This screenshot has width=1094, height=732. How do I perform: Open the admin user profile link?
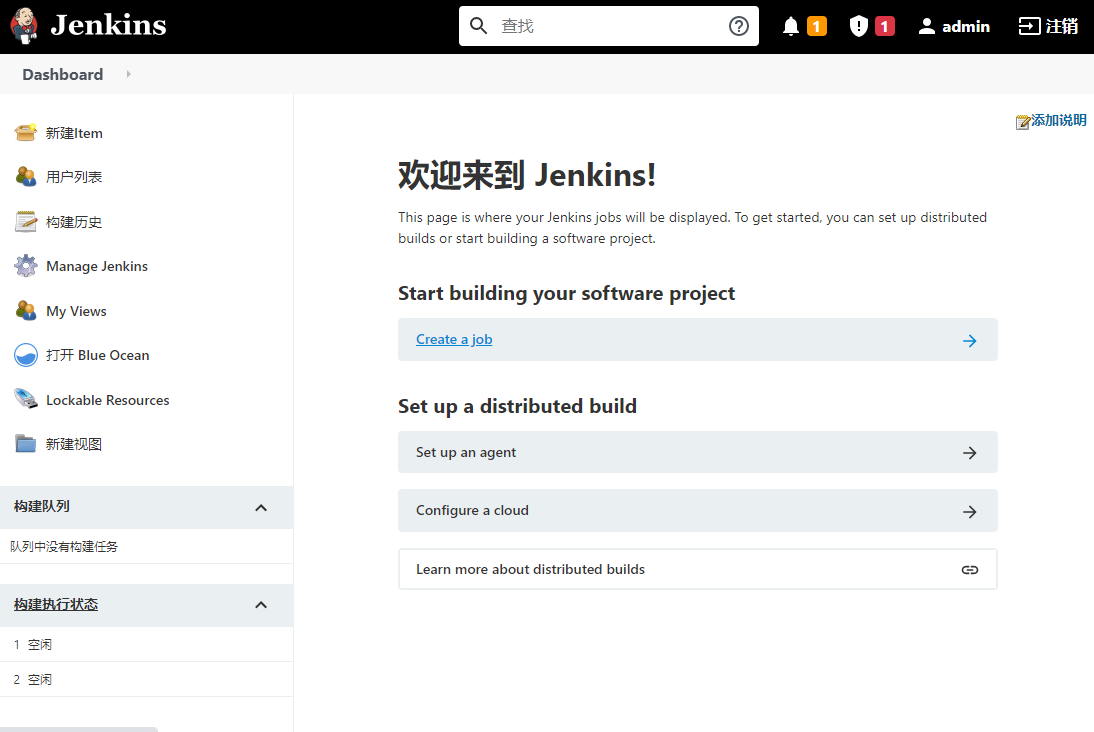966,27
